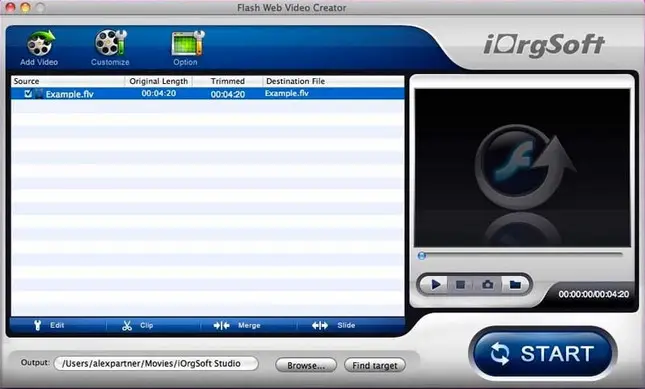Viewport: 645px width, 389px height.
Task: Open the snapshot folder icon
Action: (515, 285)
